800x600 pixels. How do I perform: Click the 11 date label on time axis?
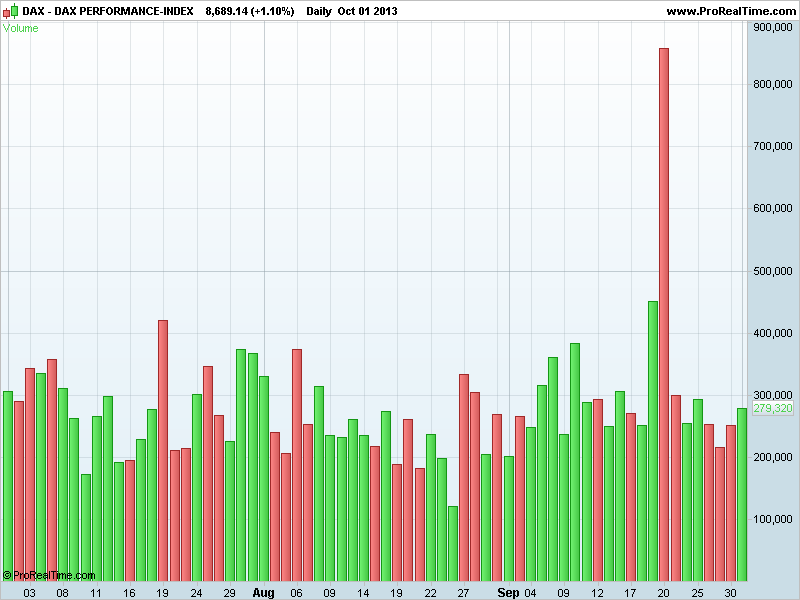[x=96, y=593]
